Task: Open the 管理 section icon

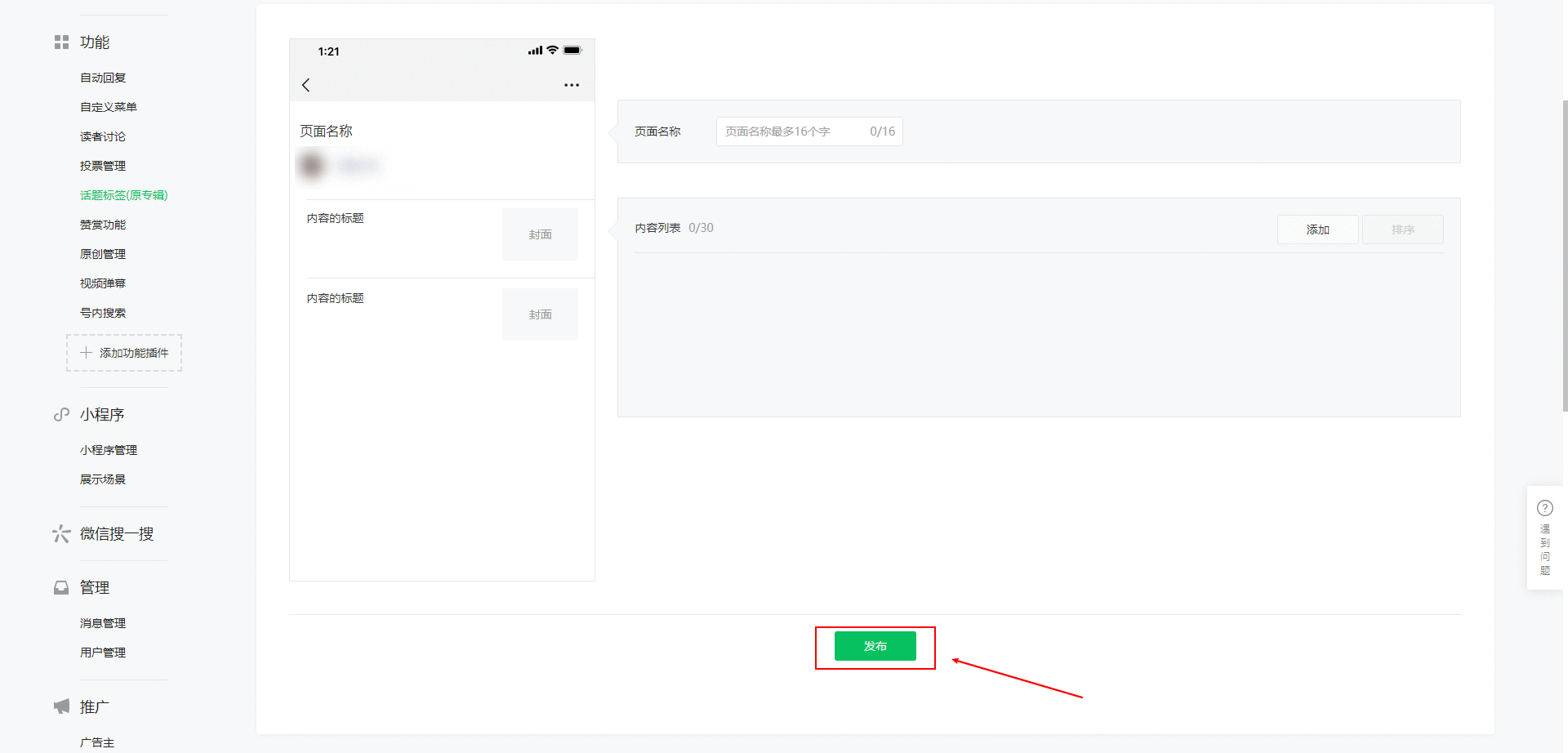Action: pos(61,586)
